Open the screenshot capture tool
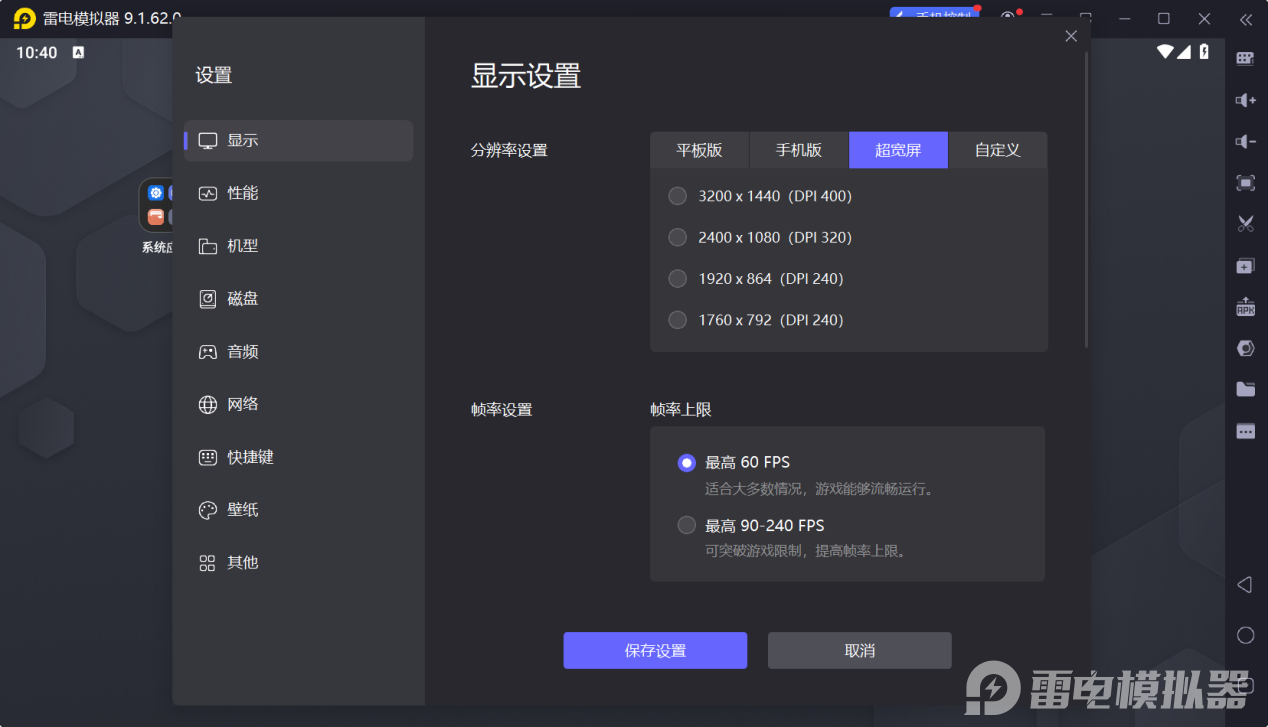The width and height of the screenshot is (1268, 727). point(1245,183)
